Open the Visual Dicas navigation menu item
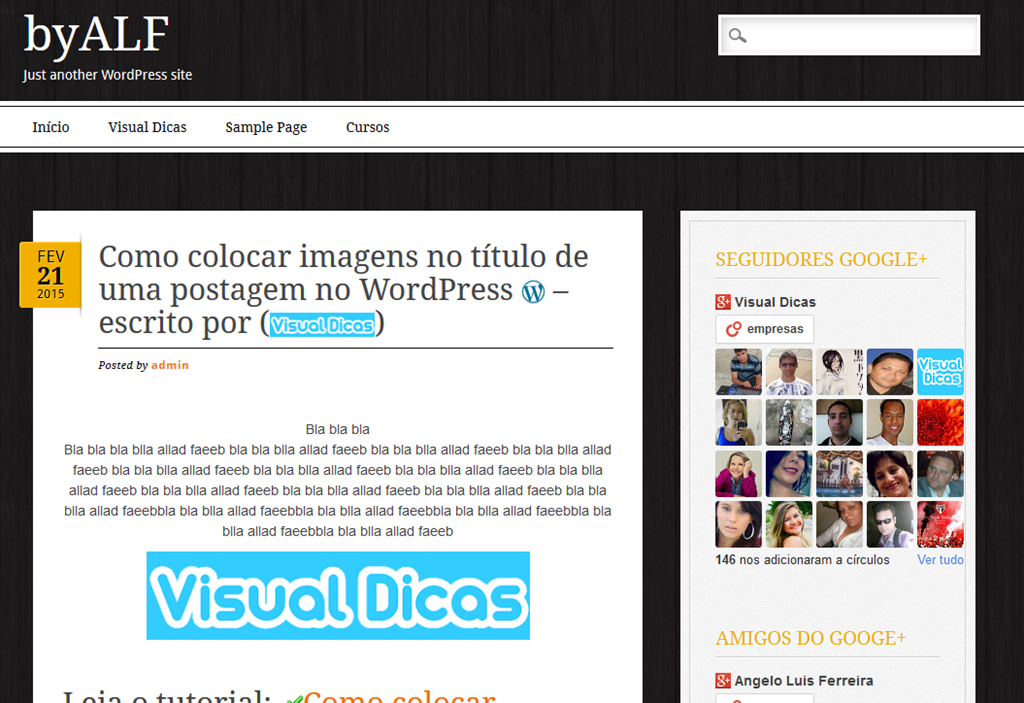 pyautogui.click(x=148, y=127)
